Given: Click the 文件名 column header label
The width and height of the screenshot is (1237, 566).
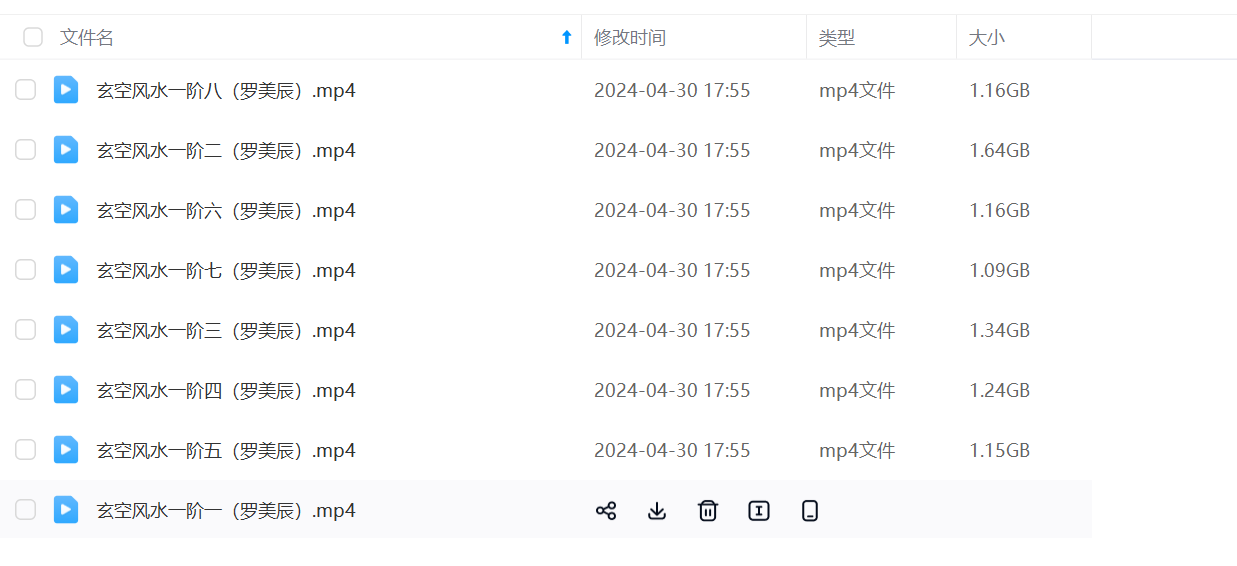Looking at the screenshot, I should pyautogui.click(x=87, y=38).
